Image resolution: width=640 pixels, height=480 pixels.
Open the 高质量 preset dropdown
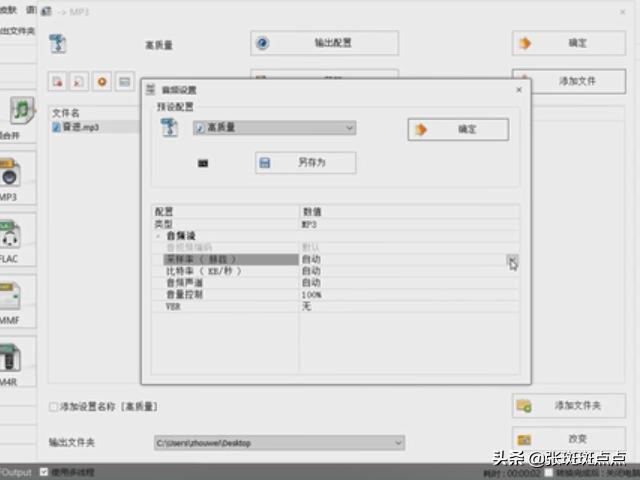point(349,128)
